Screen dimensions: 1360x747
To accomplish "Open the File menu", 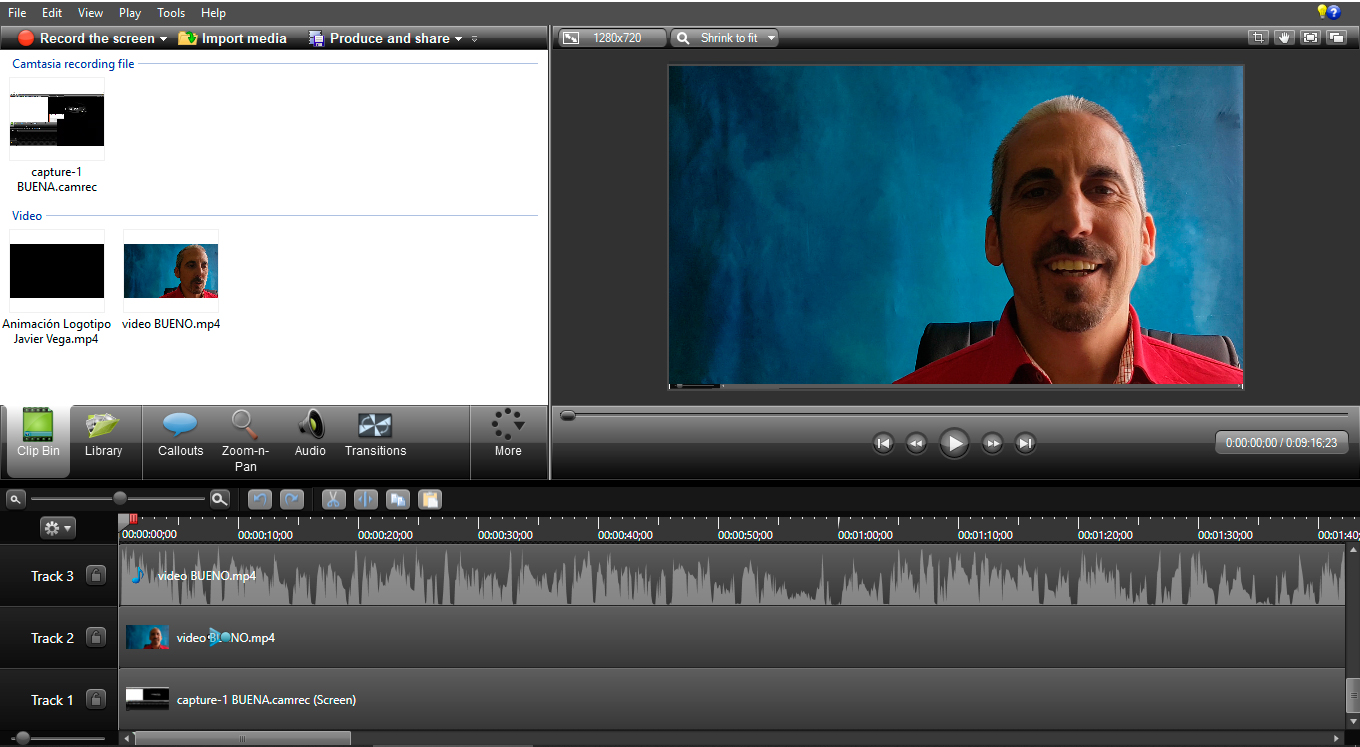I will [x=17, y=13].
